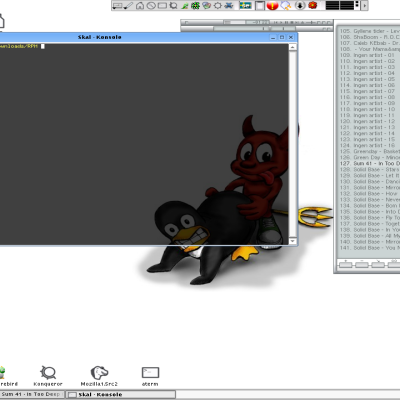Click the playlist add (+) button
The height and width of the screenshot is (400, 400).
[346, 264]
